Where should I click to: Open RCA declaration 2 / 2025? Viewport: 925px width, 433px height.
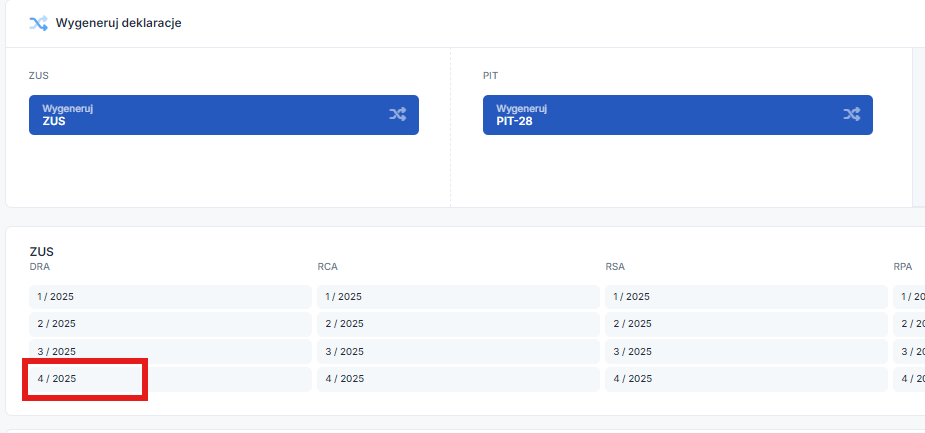458,324
